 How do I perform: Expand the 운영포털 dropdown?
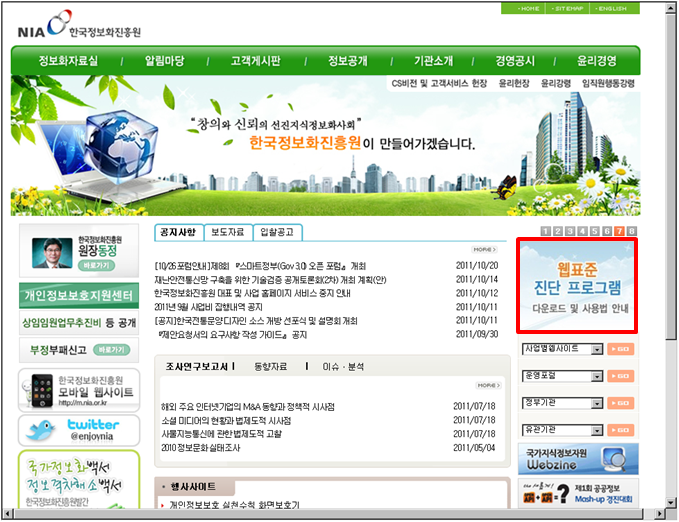tap(597, 377)
